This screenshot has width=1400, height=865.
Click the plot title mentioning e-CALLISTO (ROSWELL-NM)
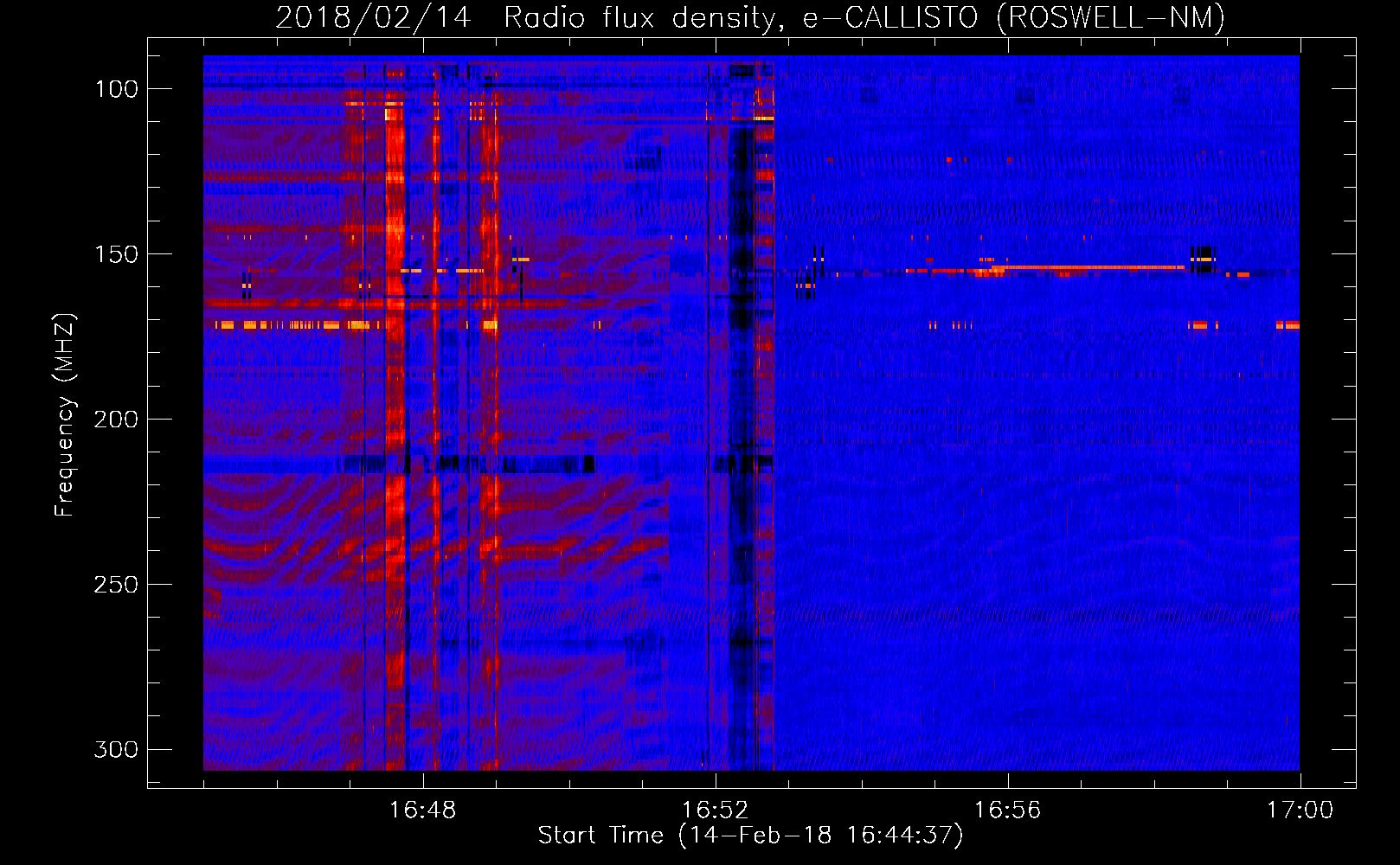[750, 18]
